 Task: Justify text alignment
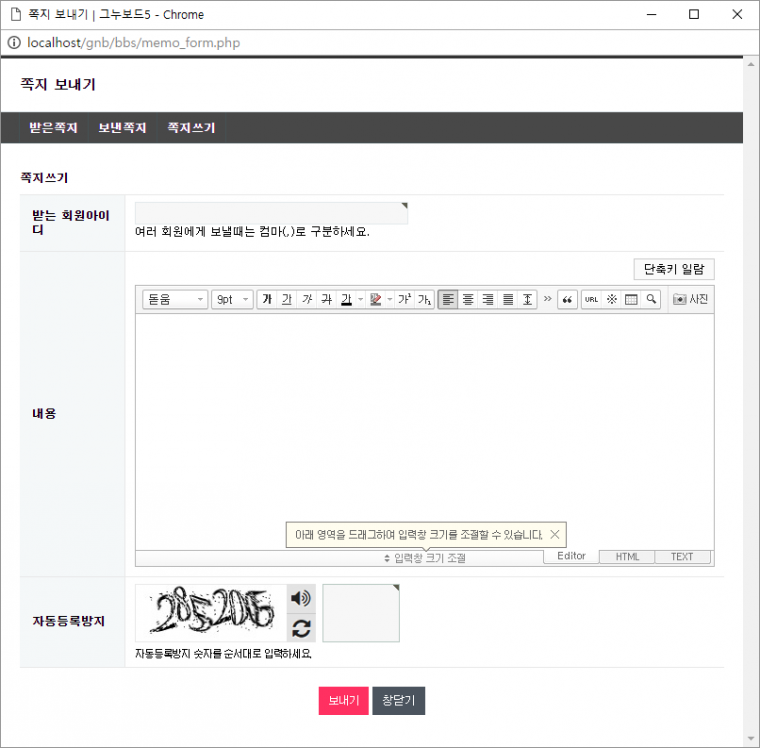click(507, 299)
